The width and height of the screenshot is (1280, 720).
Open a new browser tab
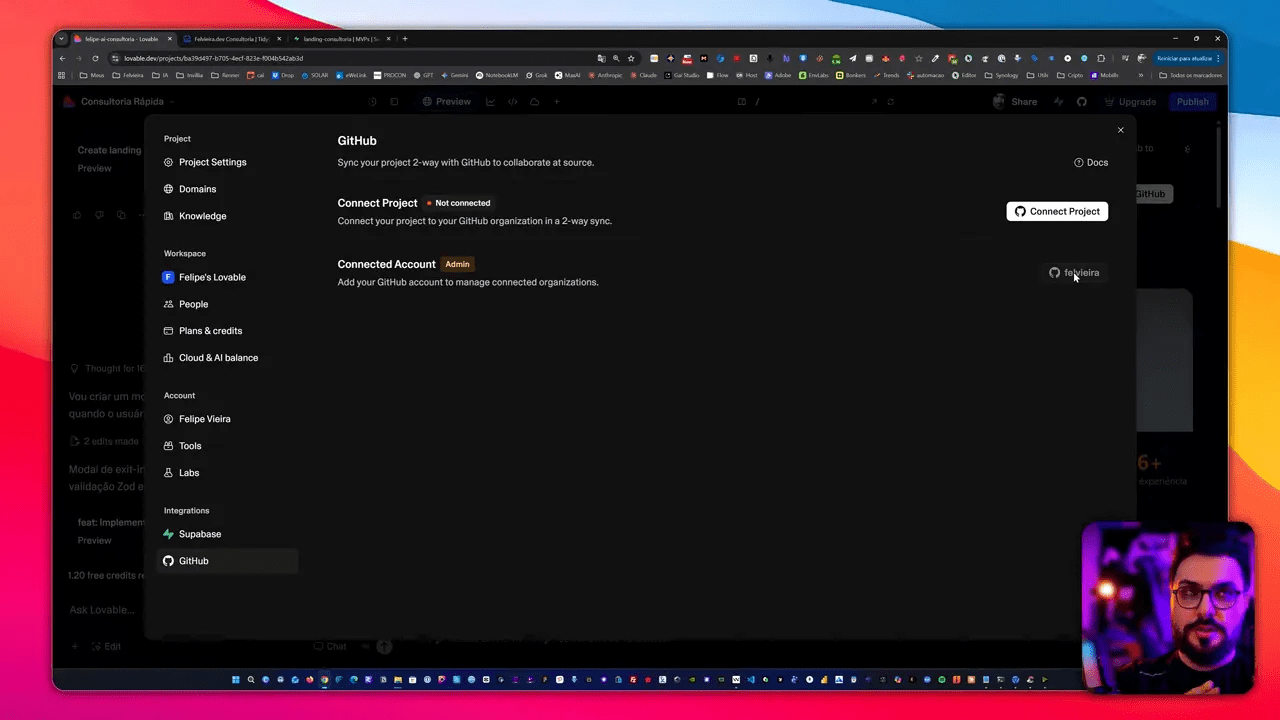pos(405,39)
